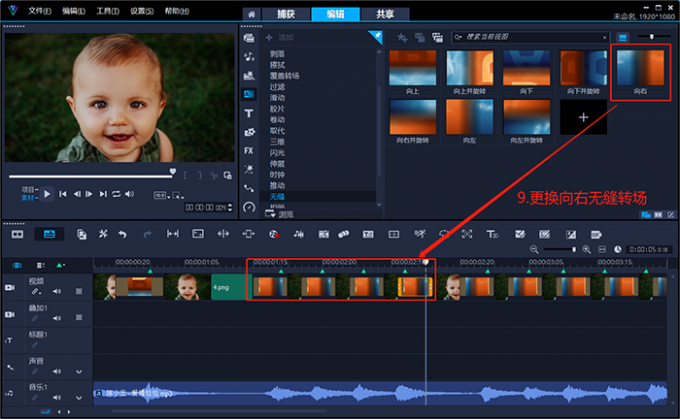Image resolution: width=680 pixels, height=419 pixels.
Task: Open the 编辑 (Edit) menu
Action: (73, 11)
